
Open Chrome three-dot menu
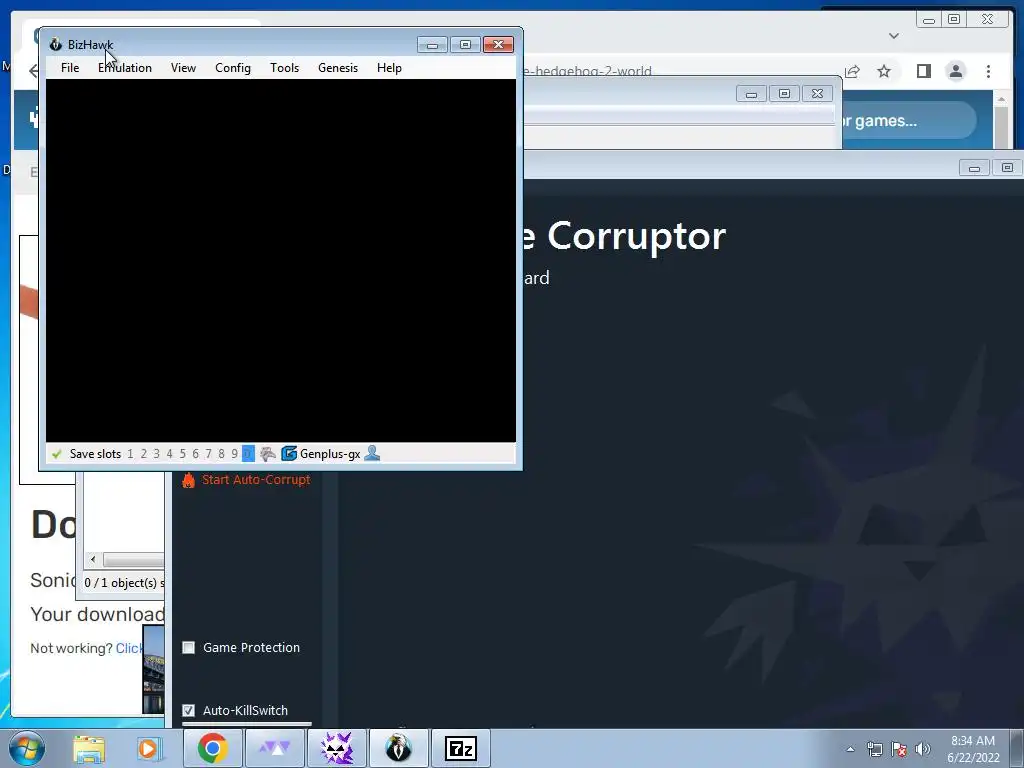[988, 71]
